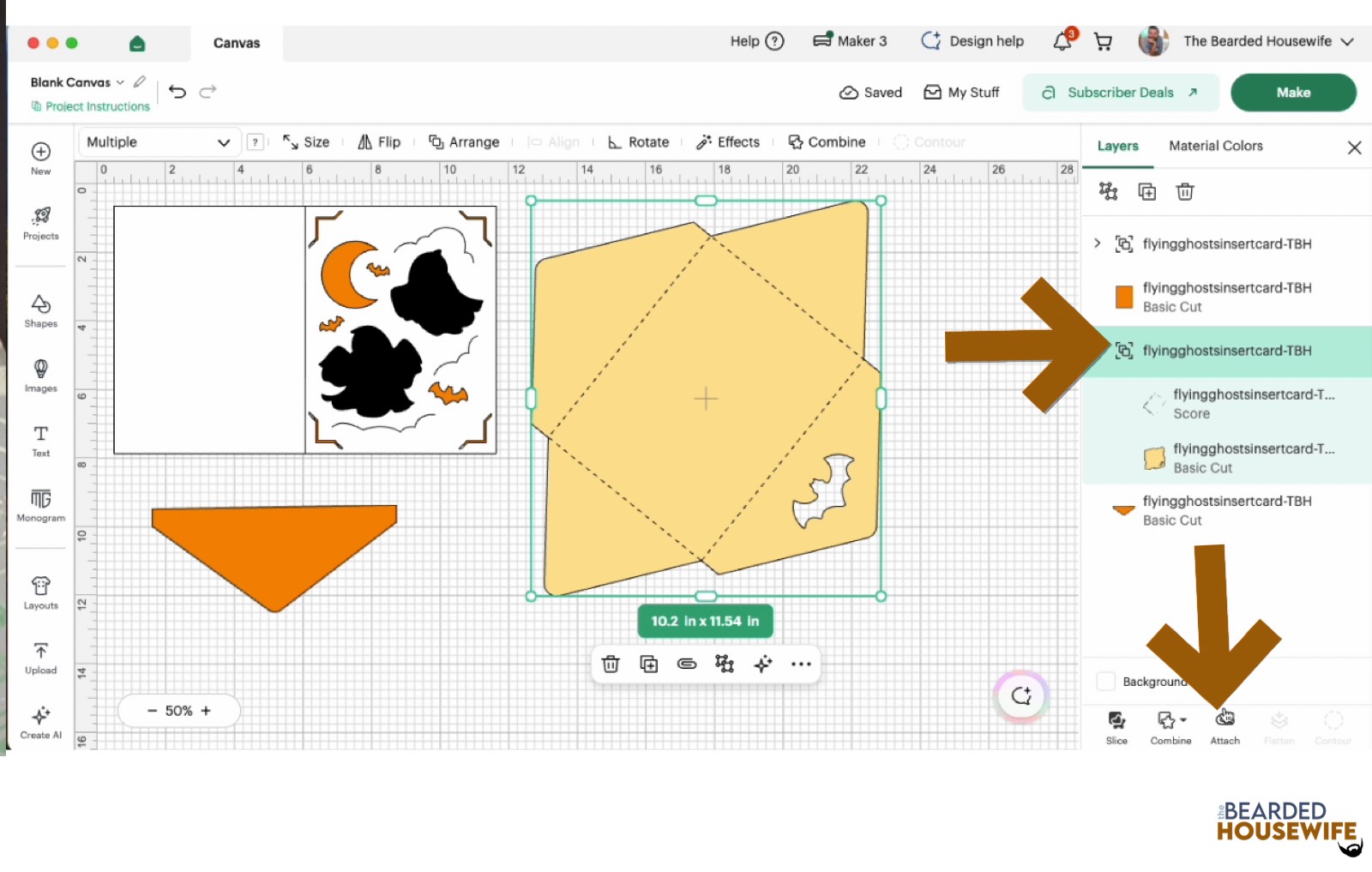Click the New project icon in sidebar
The height and width of the screenshot is (872, 1372).
[x=40, y=152]
